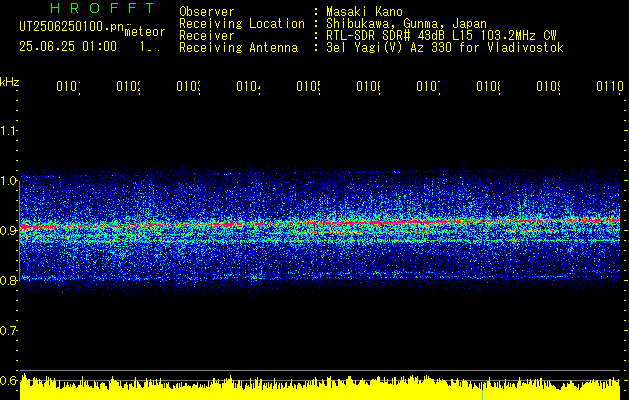
Task: Click the 0.8 kHz frequency label
Action: click(8, 280)
